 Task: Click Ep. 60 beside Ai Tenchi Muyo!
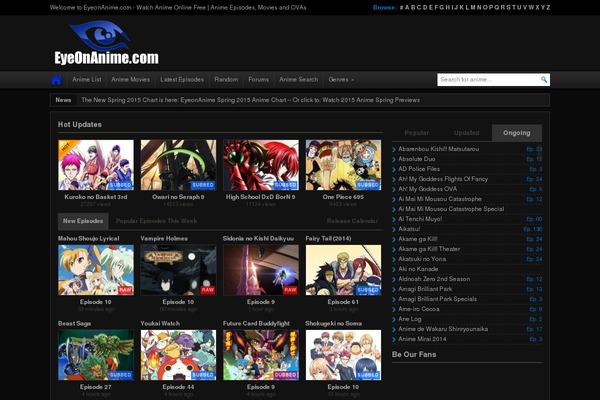click(x=534, y=219)
